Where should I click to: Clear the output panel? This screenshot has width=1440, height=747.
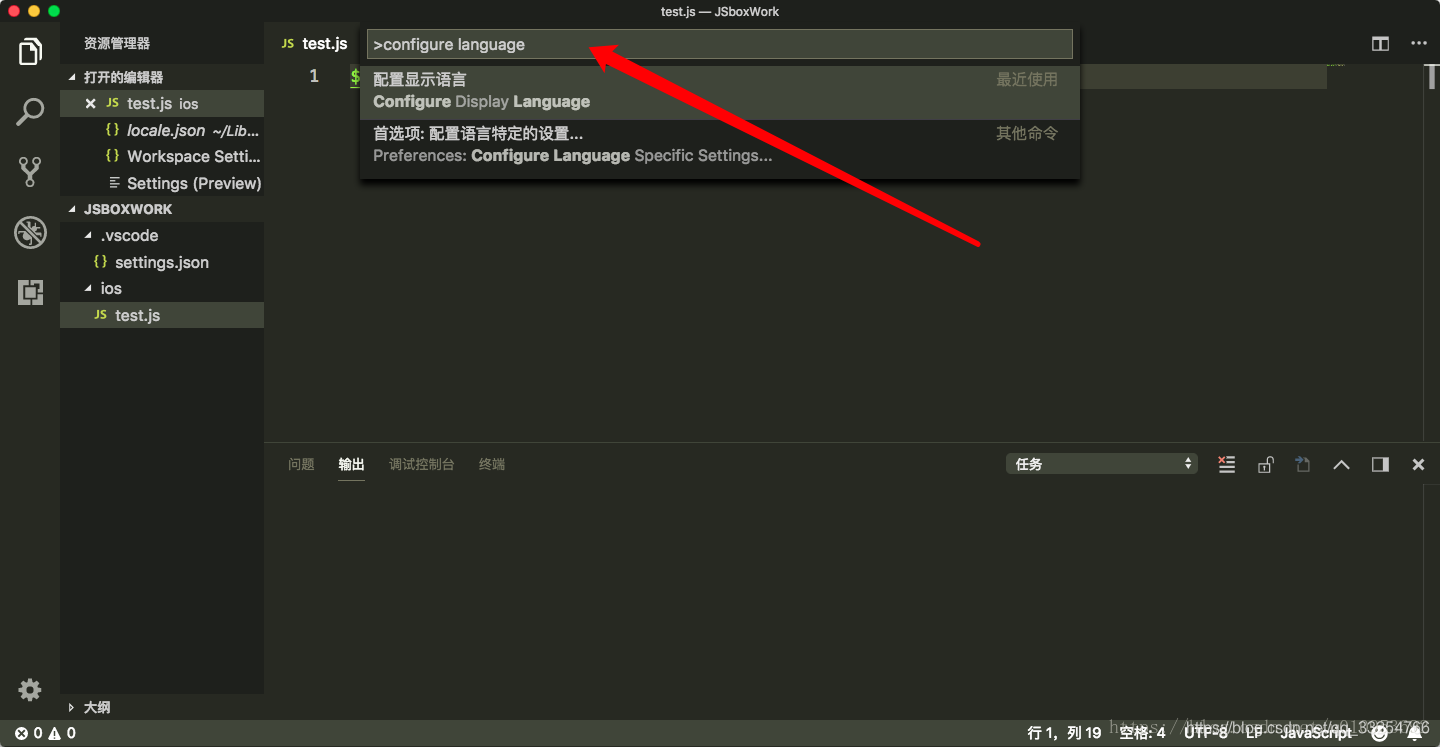tap(1227, 464)
